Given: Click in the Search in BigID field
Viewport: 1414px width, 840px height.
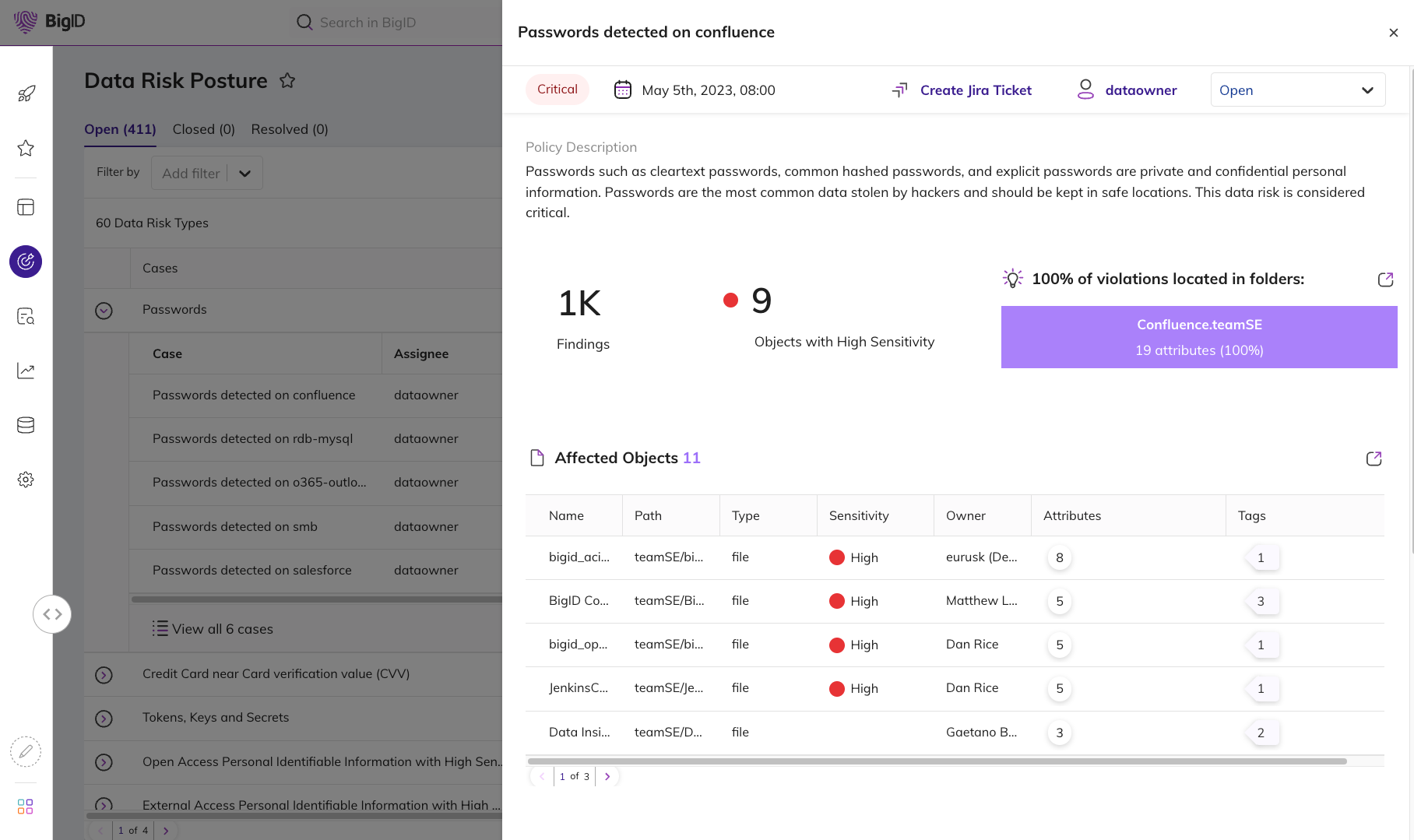Looking at the screenshot, I should pyautogui.click(x=397, y=23).
